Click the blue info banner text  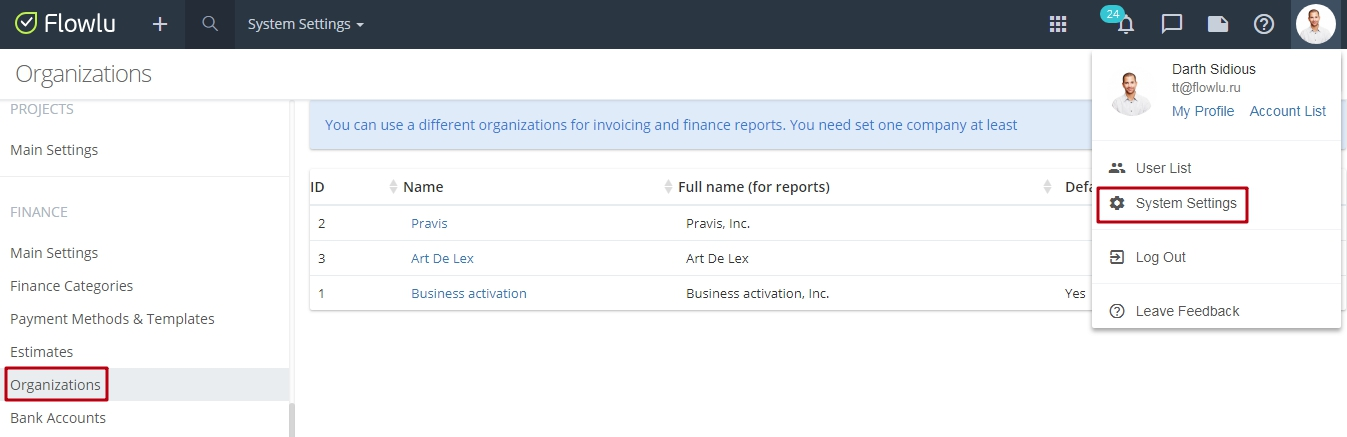(x=671, y=125)
